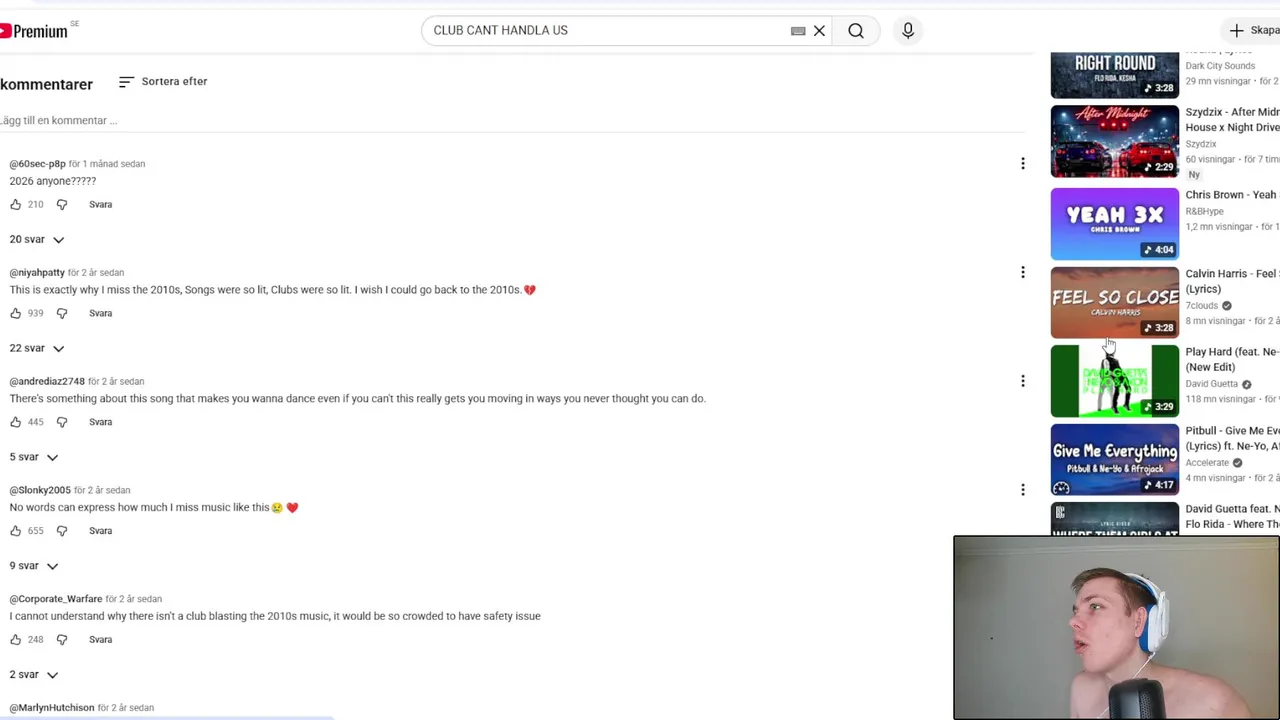Like the @Slonky2005 comment
The image size is (1280, 720).
[x=16, y=532]
